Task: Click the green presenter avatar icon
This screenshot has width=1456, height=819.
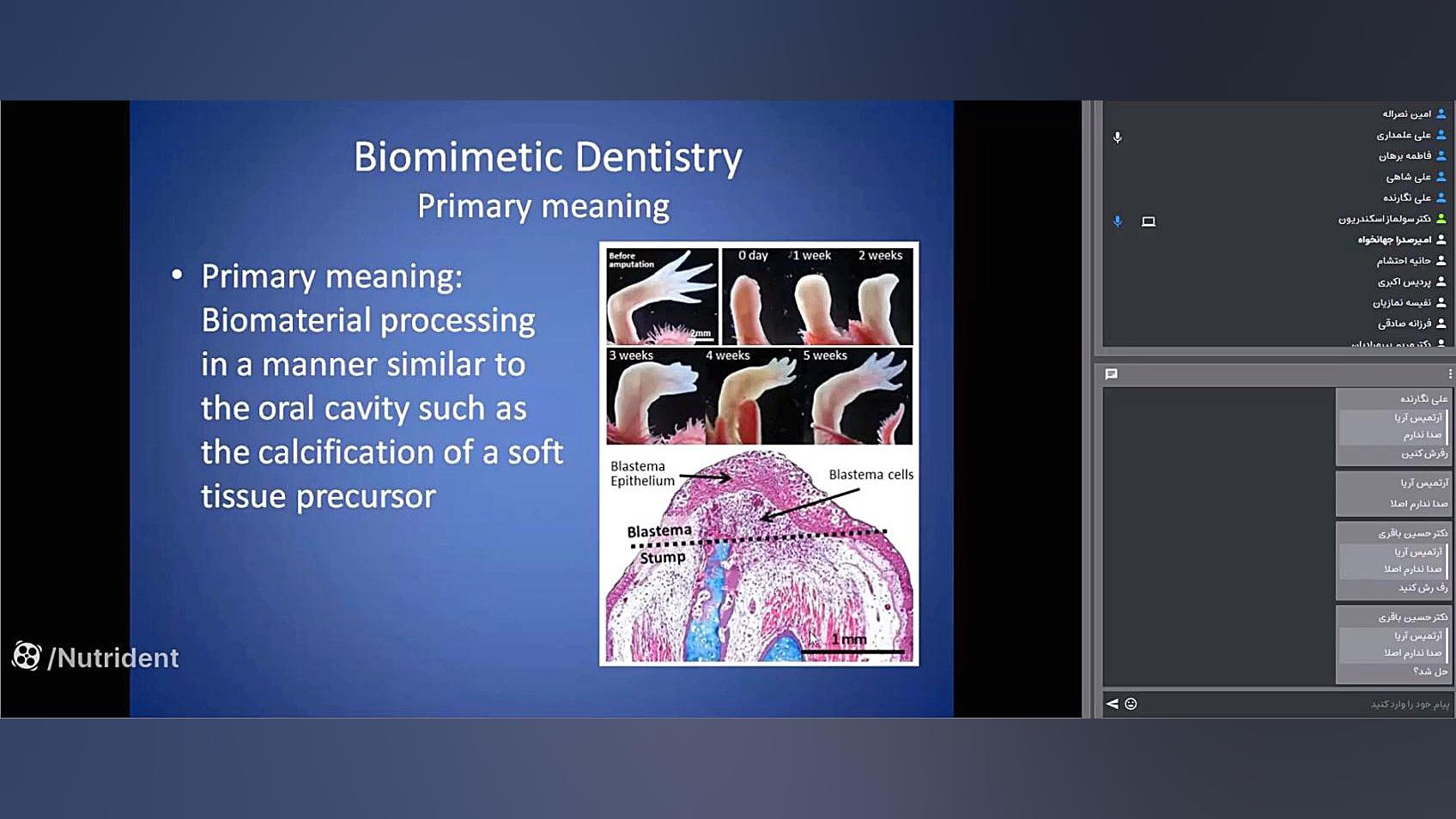Action: tap(1441, 219)
